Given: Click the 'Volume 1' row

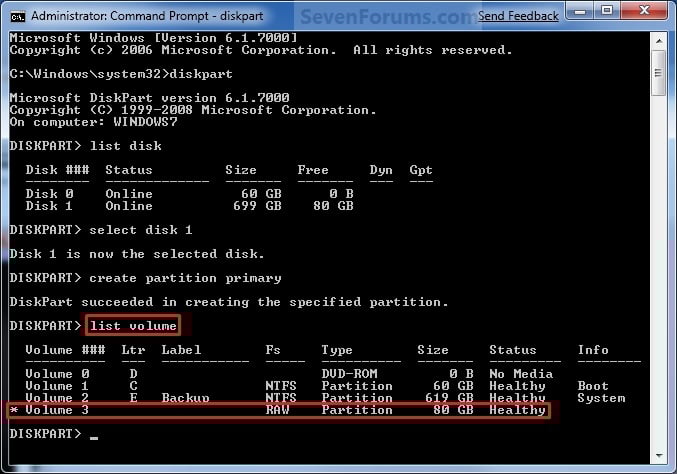Looking at the screenshot, I should (x=317, y=386).
